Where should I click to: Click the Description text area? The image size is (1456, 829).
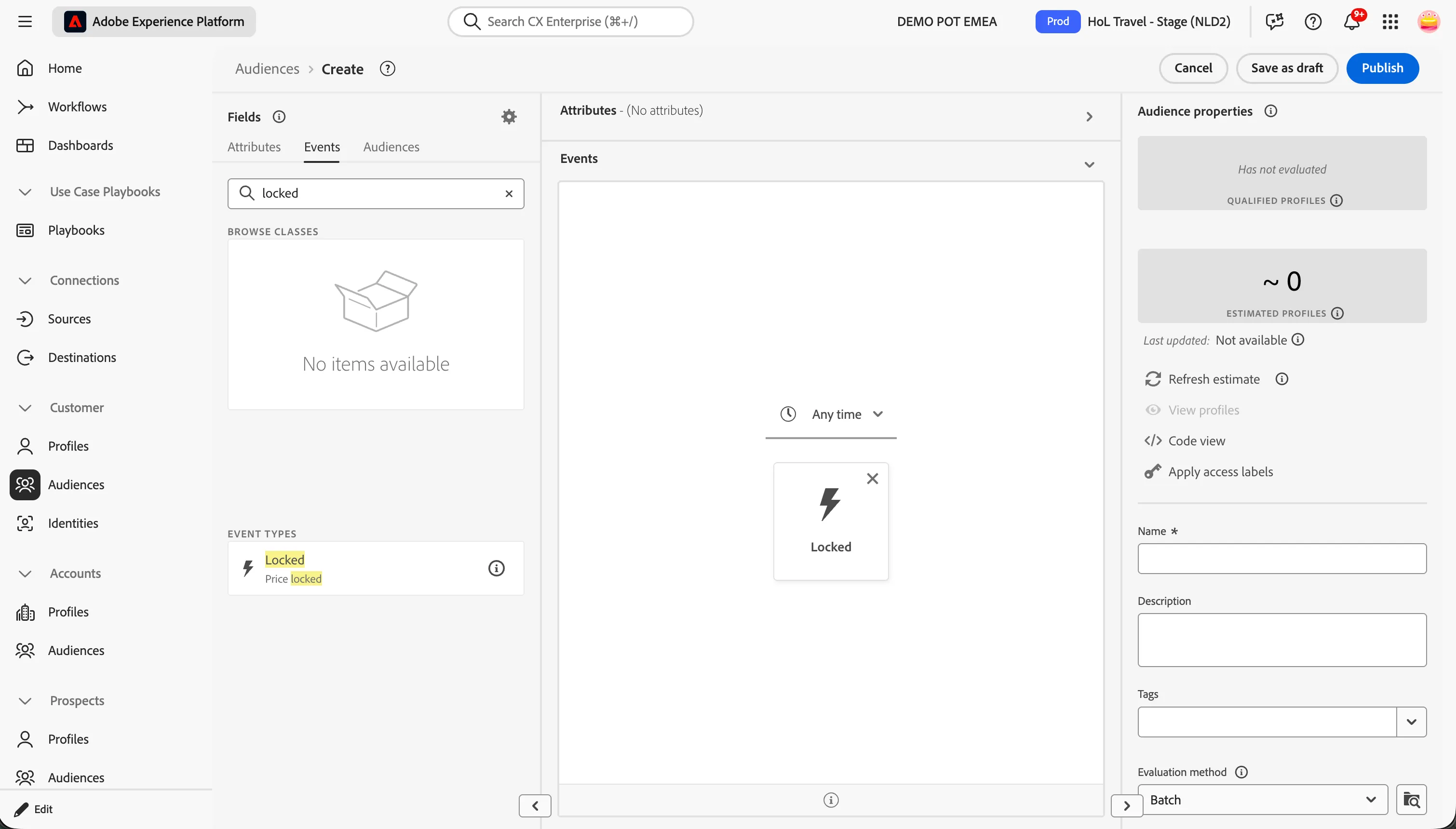(x=1282, y=640)
